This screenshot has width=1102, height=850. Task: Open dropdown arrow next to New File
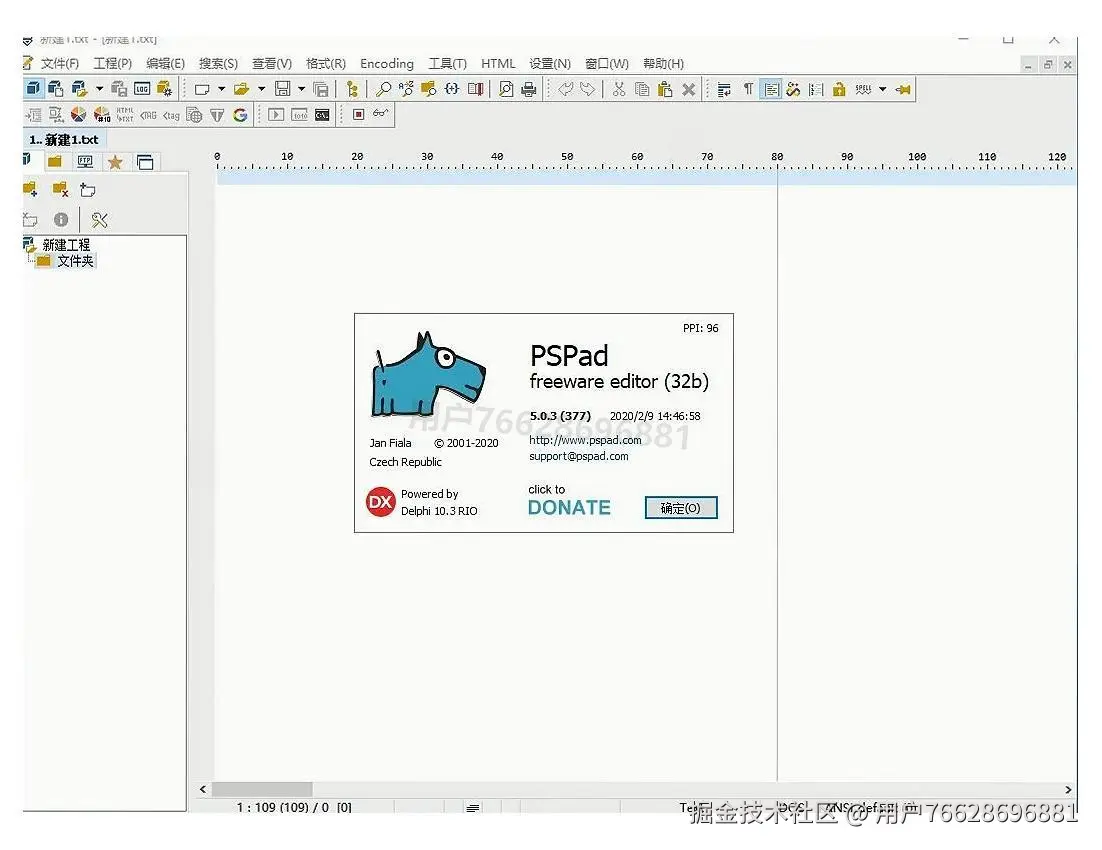pyautogui.click(x=221, y=89)
